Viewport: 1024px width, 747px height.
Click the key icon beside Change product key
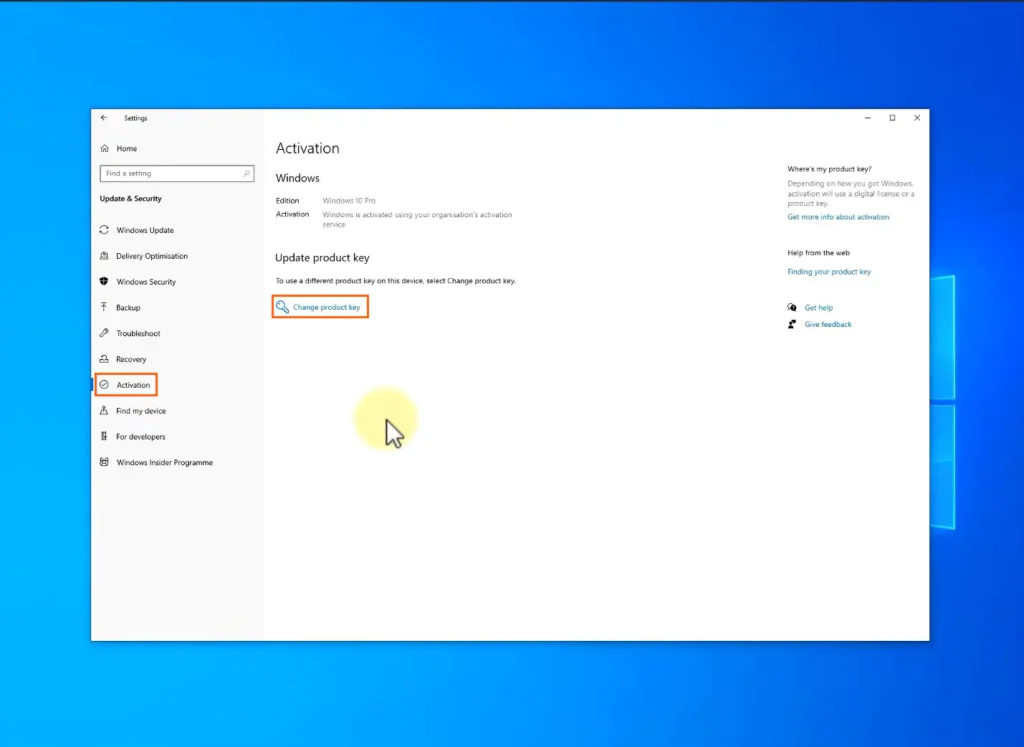(282, 307)
